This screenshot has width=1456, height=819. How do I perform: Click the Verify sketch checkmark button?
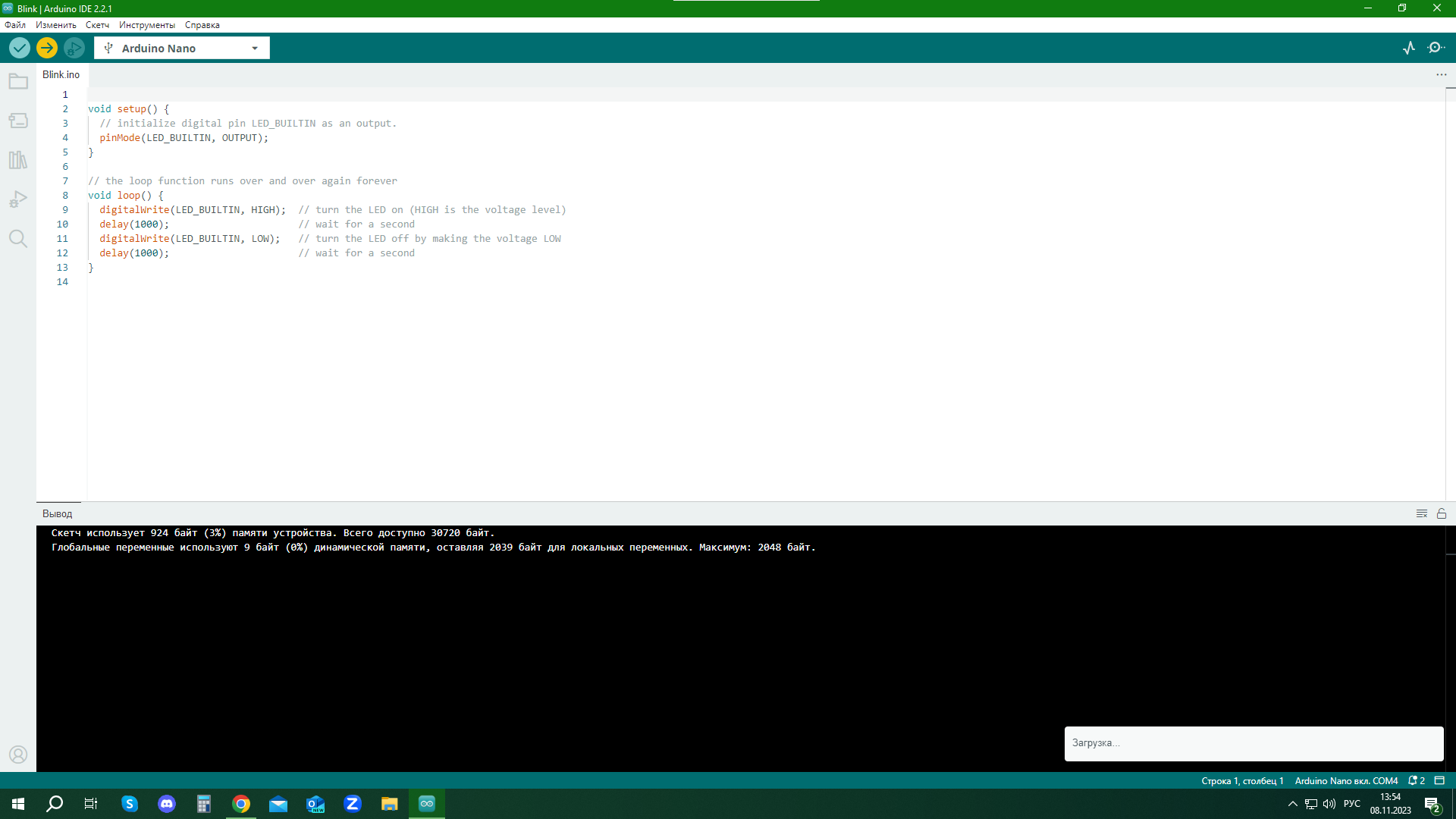point(20,48)
